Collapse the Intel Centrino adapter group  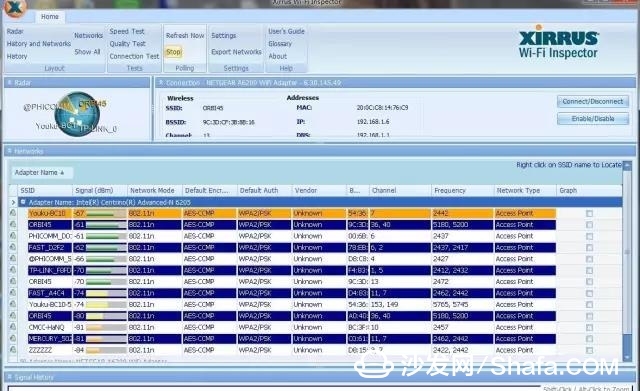point(23,202)
